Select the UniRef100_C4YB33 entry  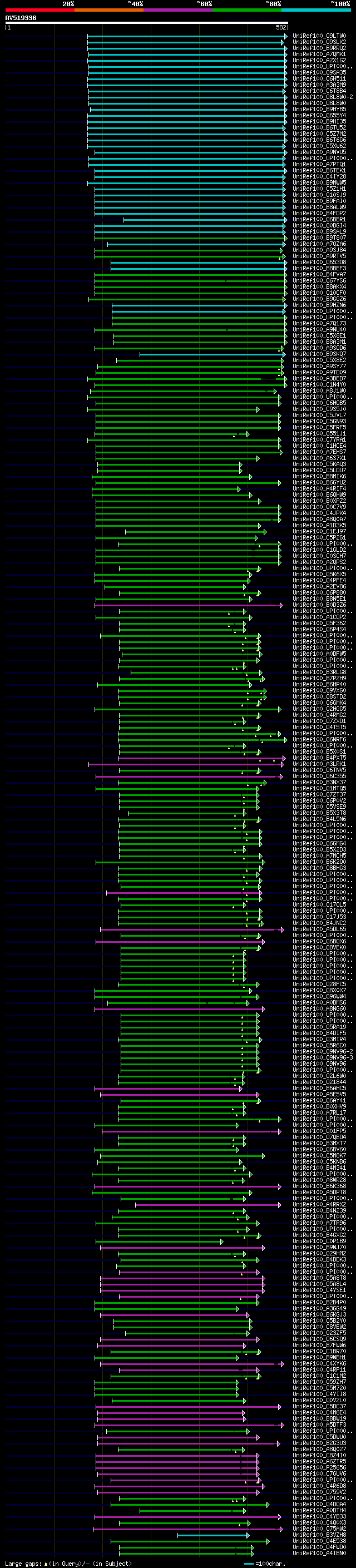click(x=319, y=1517)
